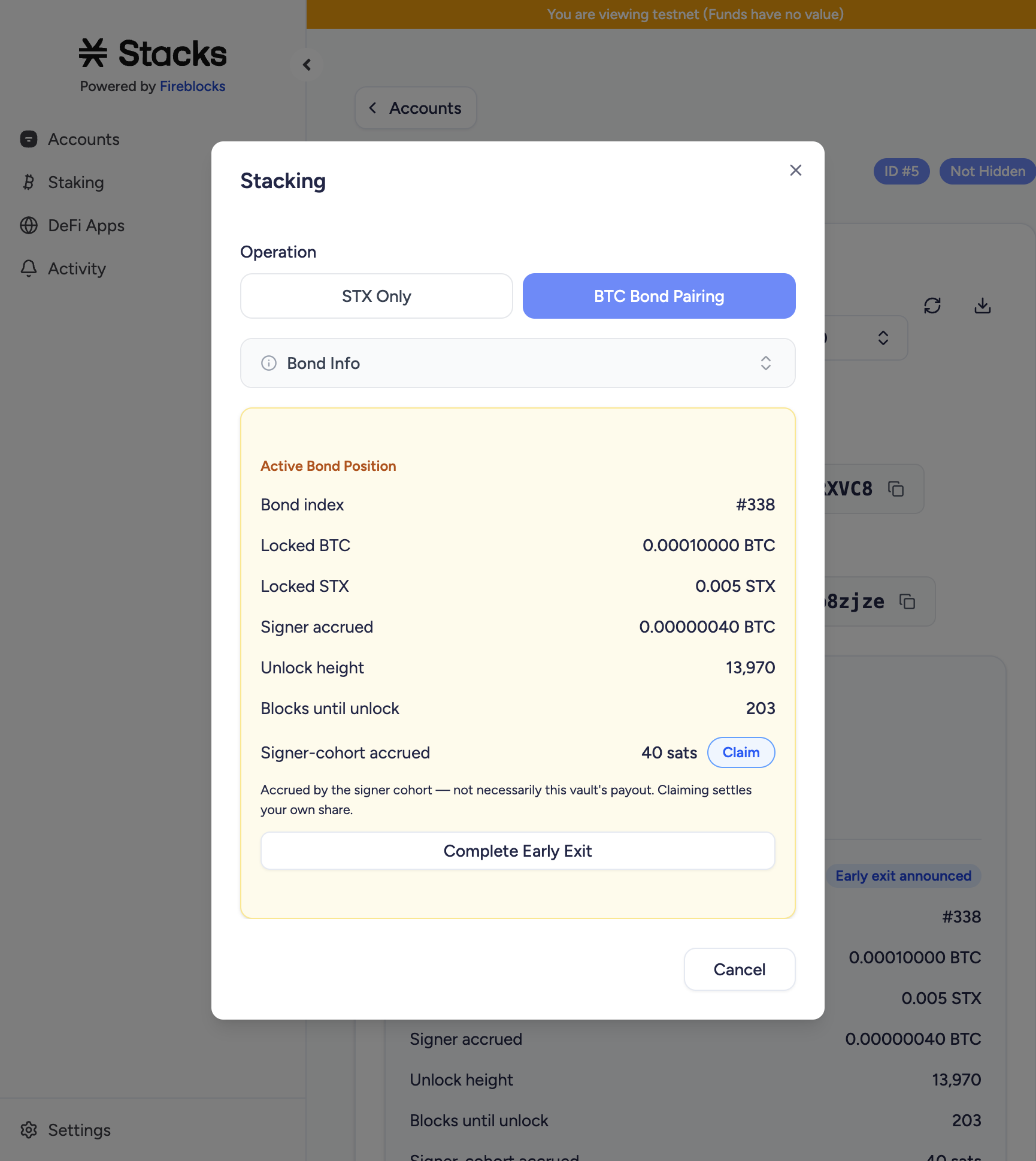Click the Stacks logo

click(153, 53)
